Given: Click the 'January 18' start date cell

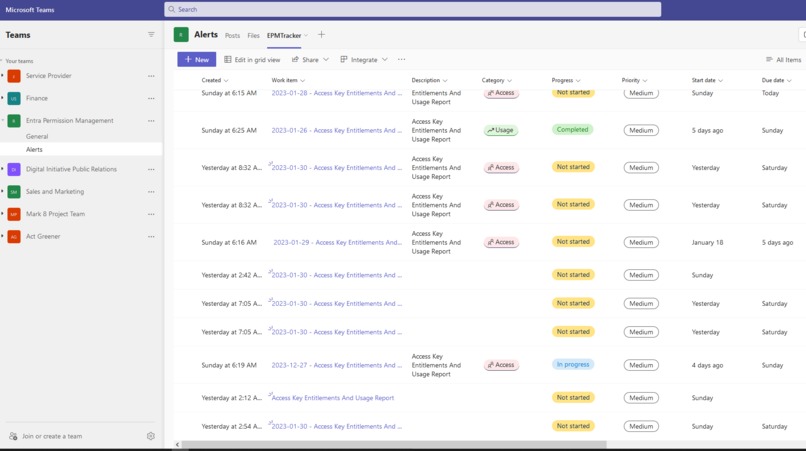Looking at the screenshot, I should (x=707, y=242).
